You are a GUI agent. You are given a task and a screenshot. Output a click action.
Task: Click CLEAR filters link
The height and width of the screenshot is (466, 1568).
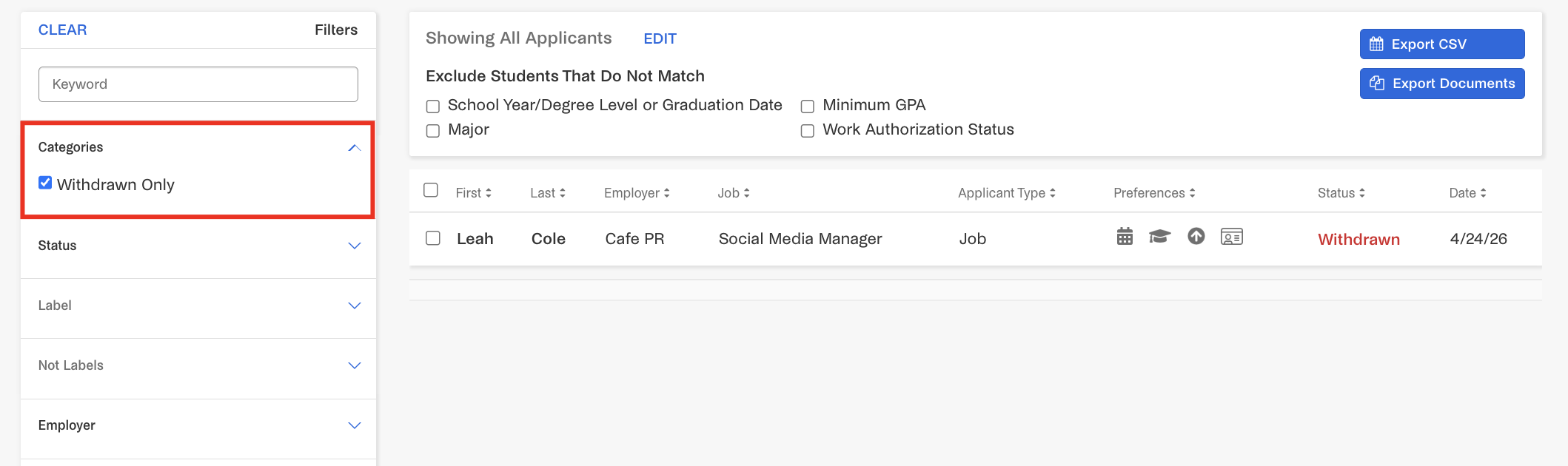tap(62, 30)
